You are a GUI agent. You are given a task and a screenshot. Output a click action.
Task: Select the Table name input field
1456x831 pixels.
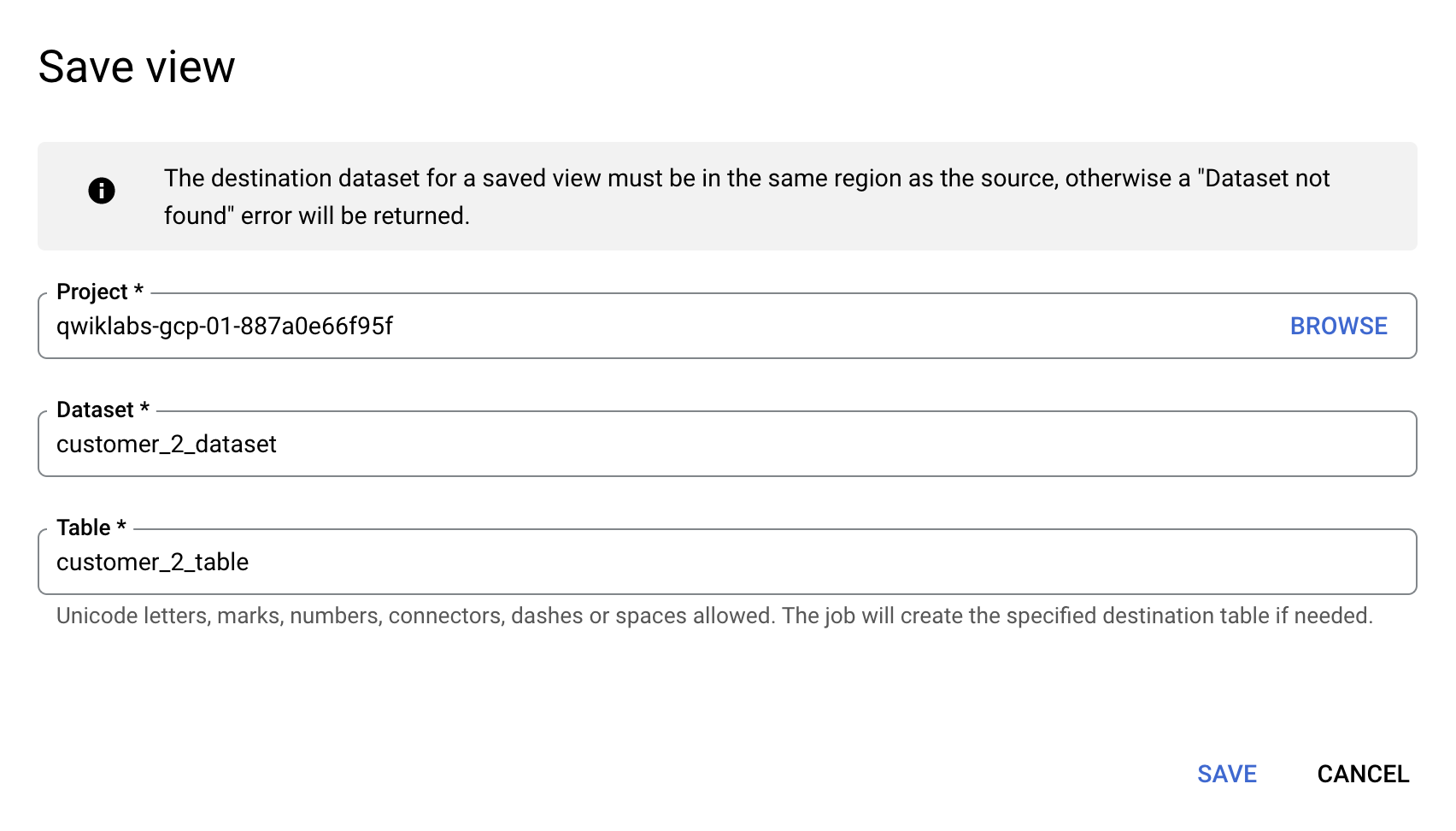click(x=727, y=562)
